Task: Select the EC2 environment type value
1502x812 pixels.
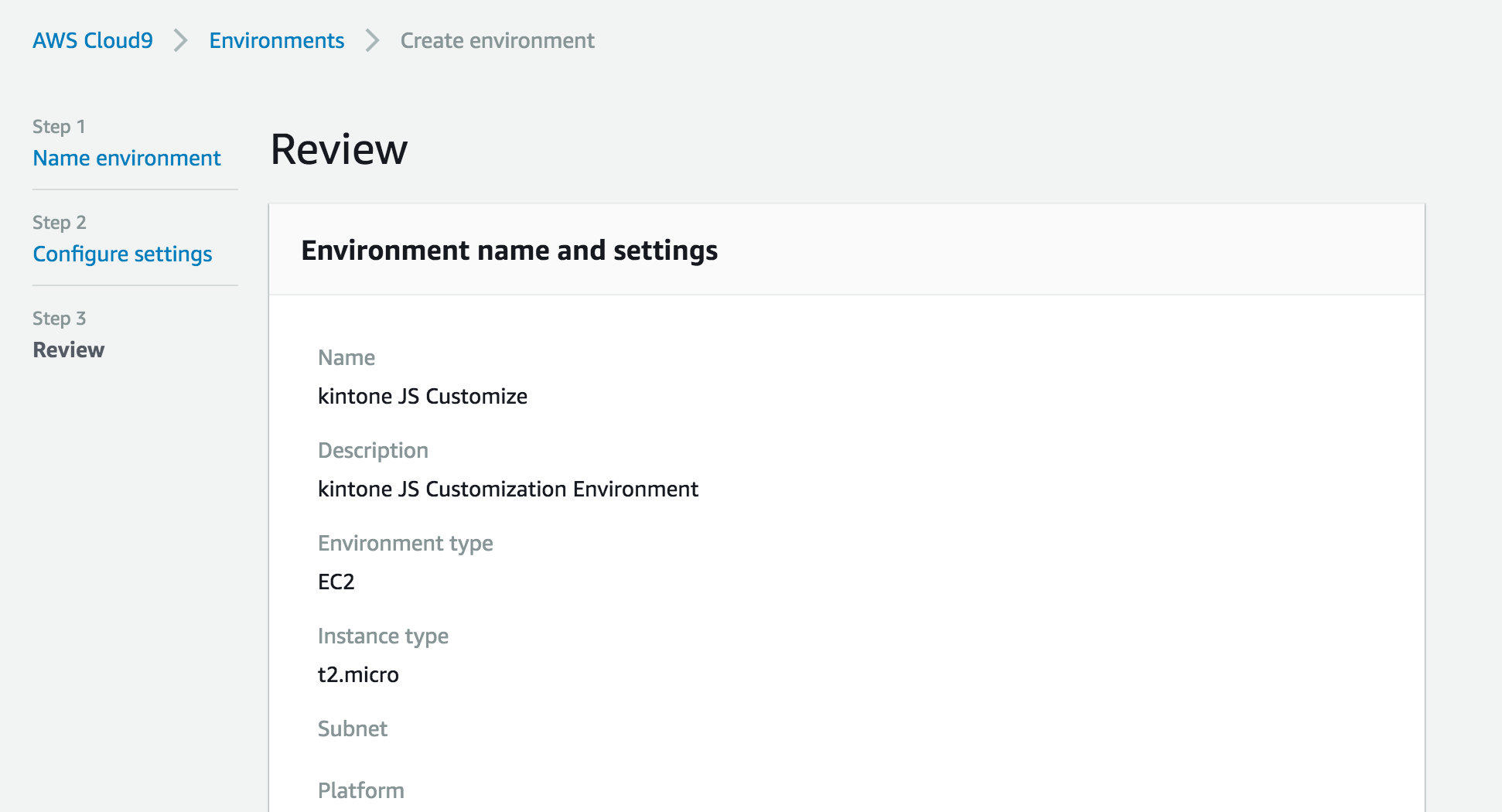Action: (x=336, y=582)
